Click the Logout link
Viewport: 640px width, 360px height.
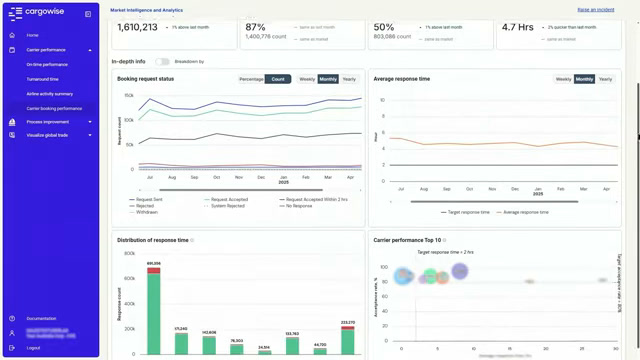click(x=33, y=348)
